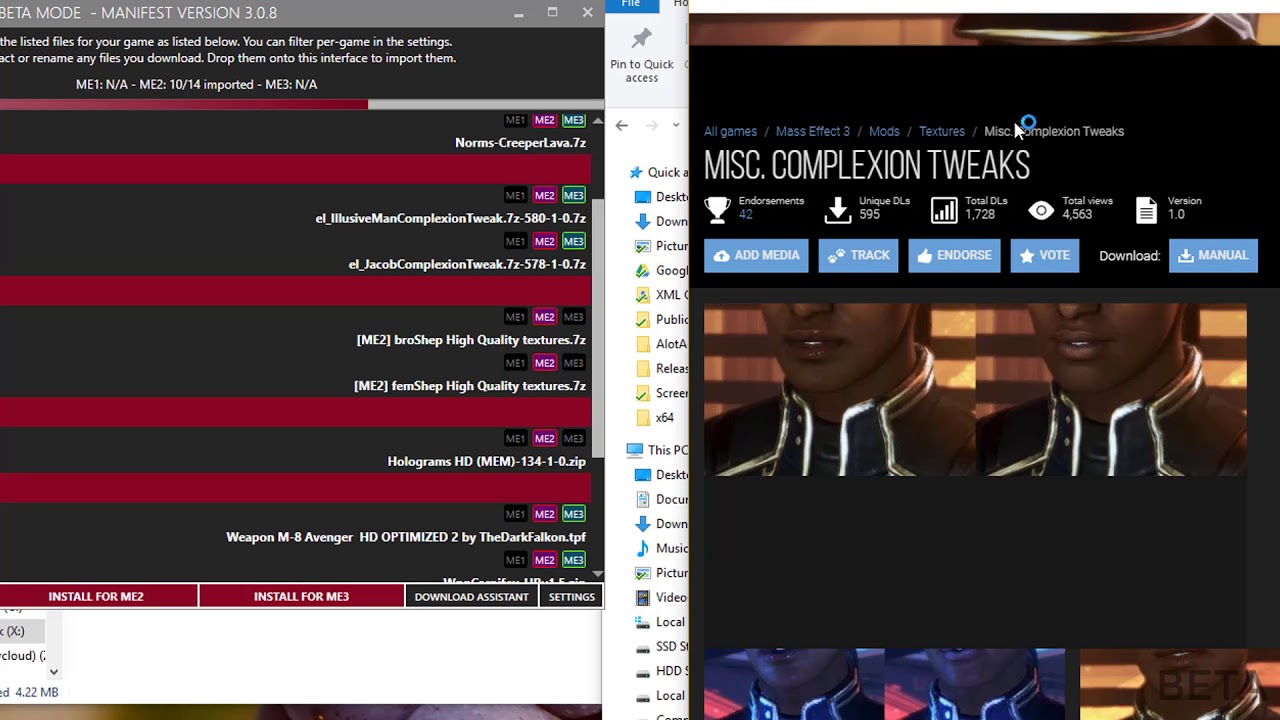The image size is (1280, 720).
Task: Click the VOTE button
Action: pos(1044,255)
